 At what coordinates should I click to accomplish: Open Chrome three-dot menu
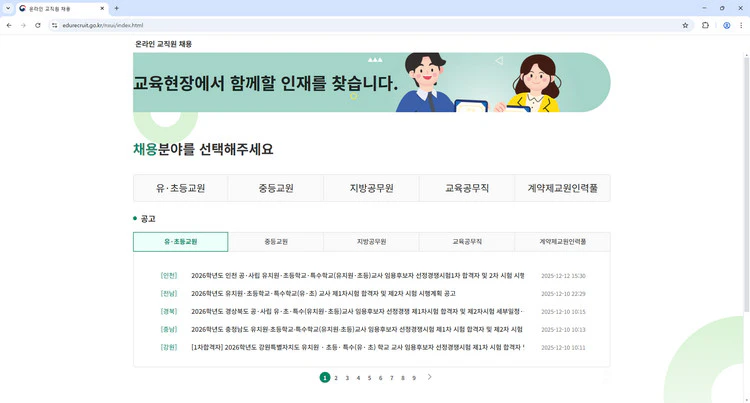(741, 25)
